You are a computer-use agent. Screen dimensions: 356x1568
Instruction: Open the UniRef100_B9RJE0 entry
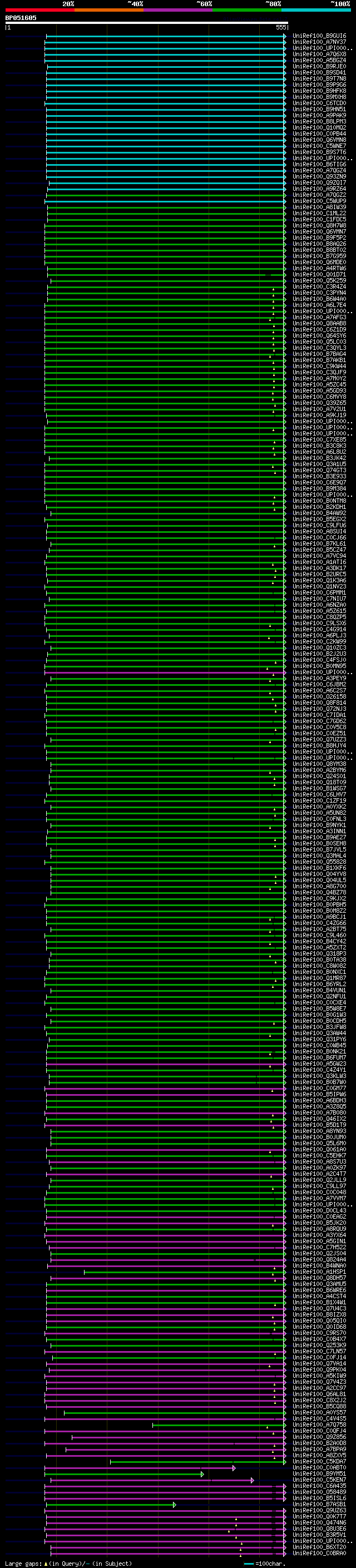tap(319, 66)
